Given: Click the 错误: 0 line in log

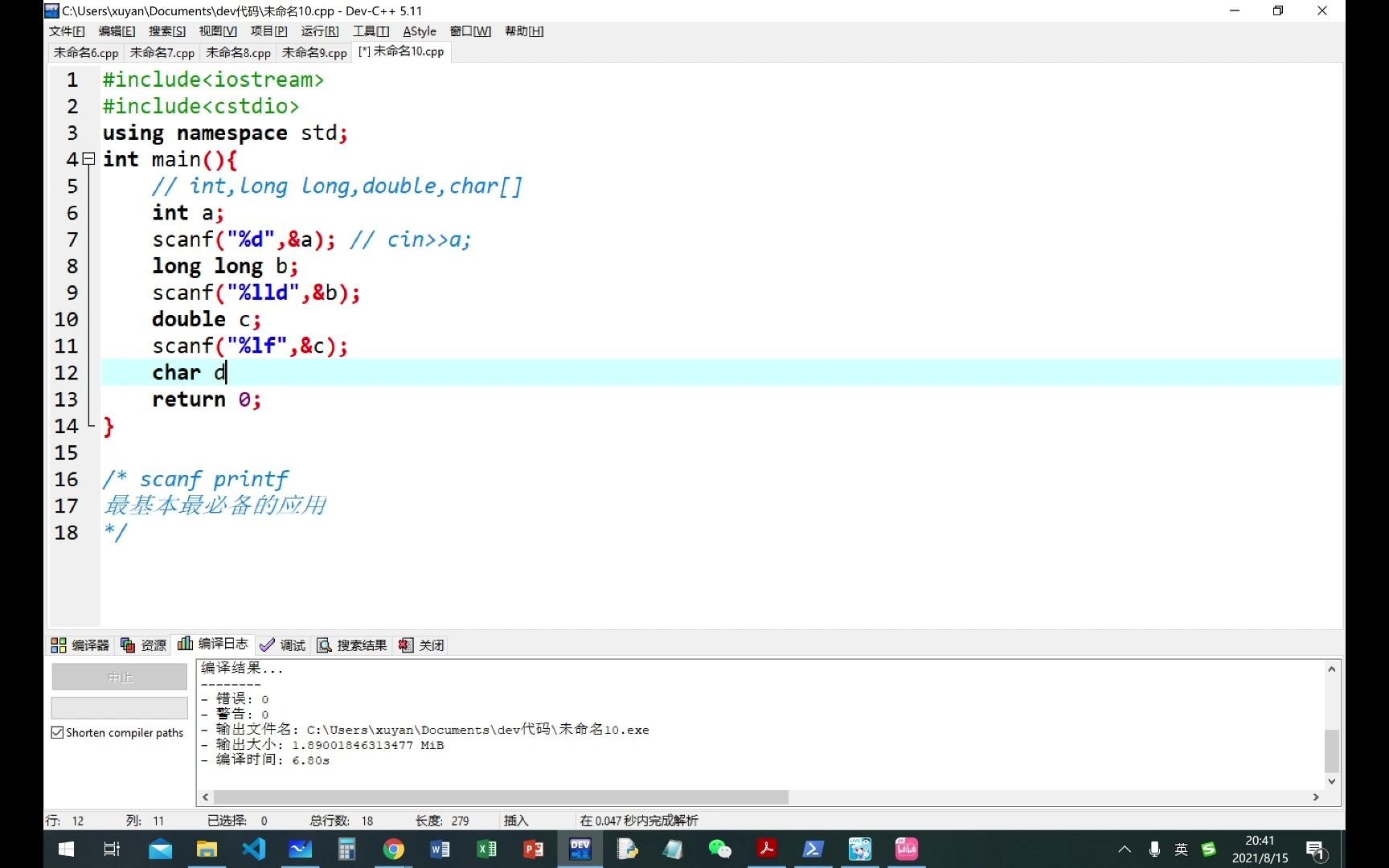Looking at the screenshot, I should pyautogui.click(x=235, y=698).
